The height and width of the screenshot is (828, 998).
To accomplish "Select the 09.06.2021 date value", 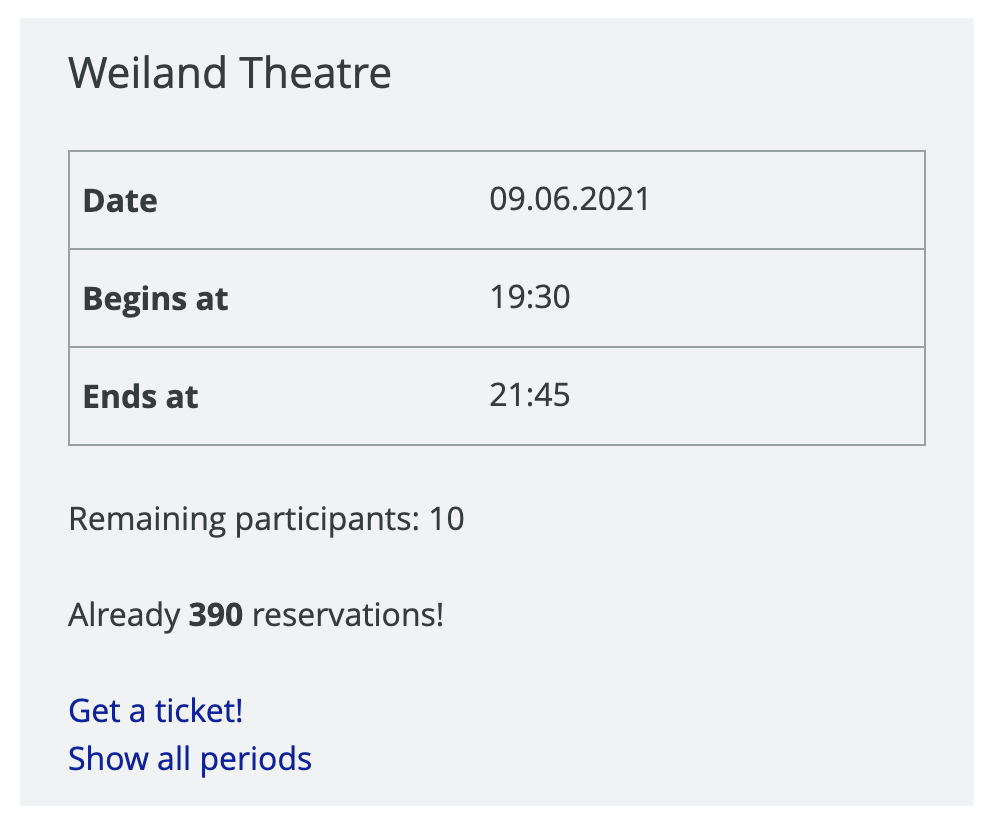I will click(x=569, y=199).
